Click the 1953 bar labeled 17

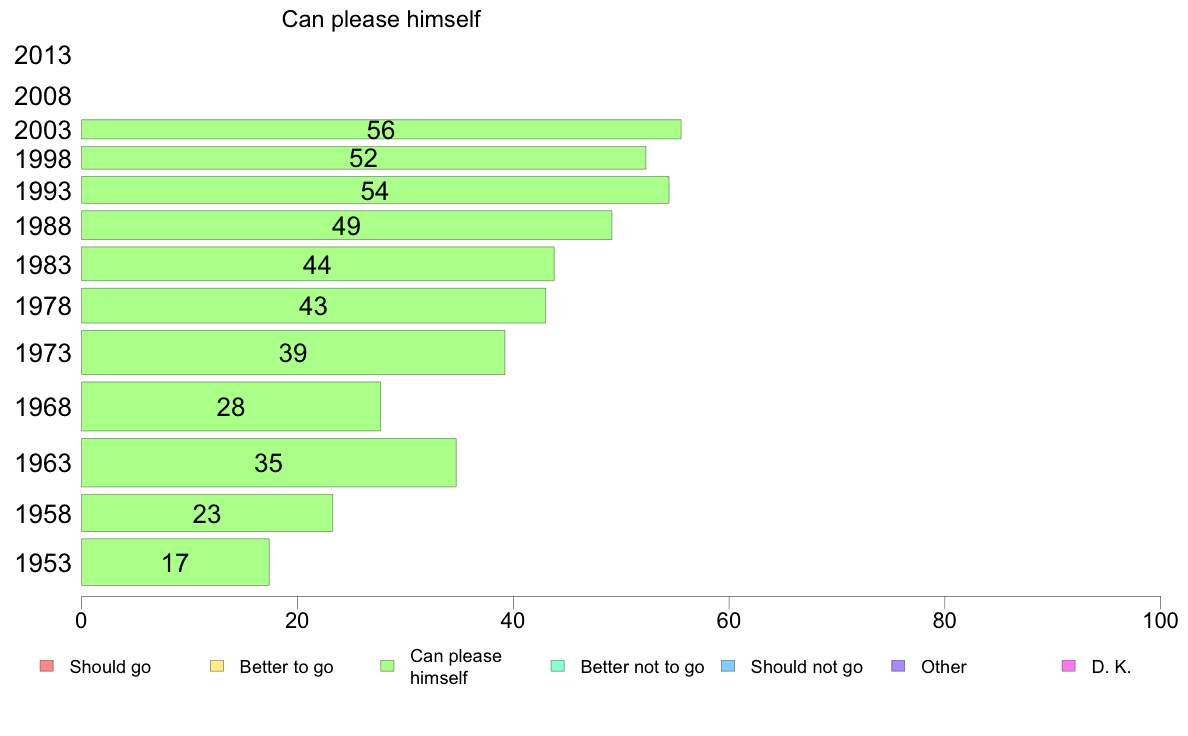[175, 562]
